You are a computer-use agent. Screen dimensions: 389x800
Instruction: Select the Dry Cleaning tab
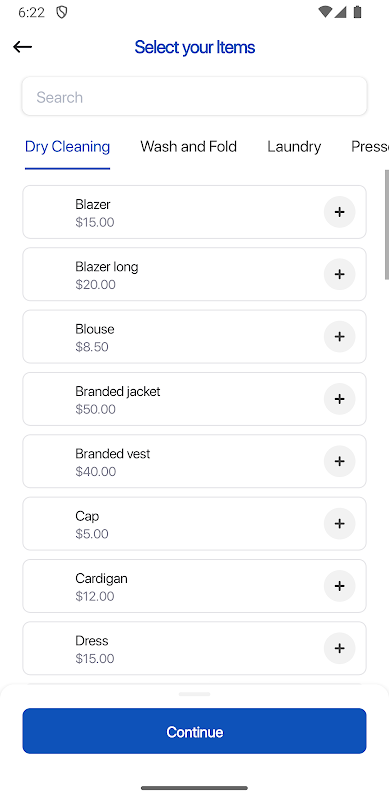click(67, 147)
